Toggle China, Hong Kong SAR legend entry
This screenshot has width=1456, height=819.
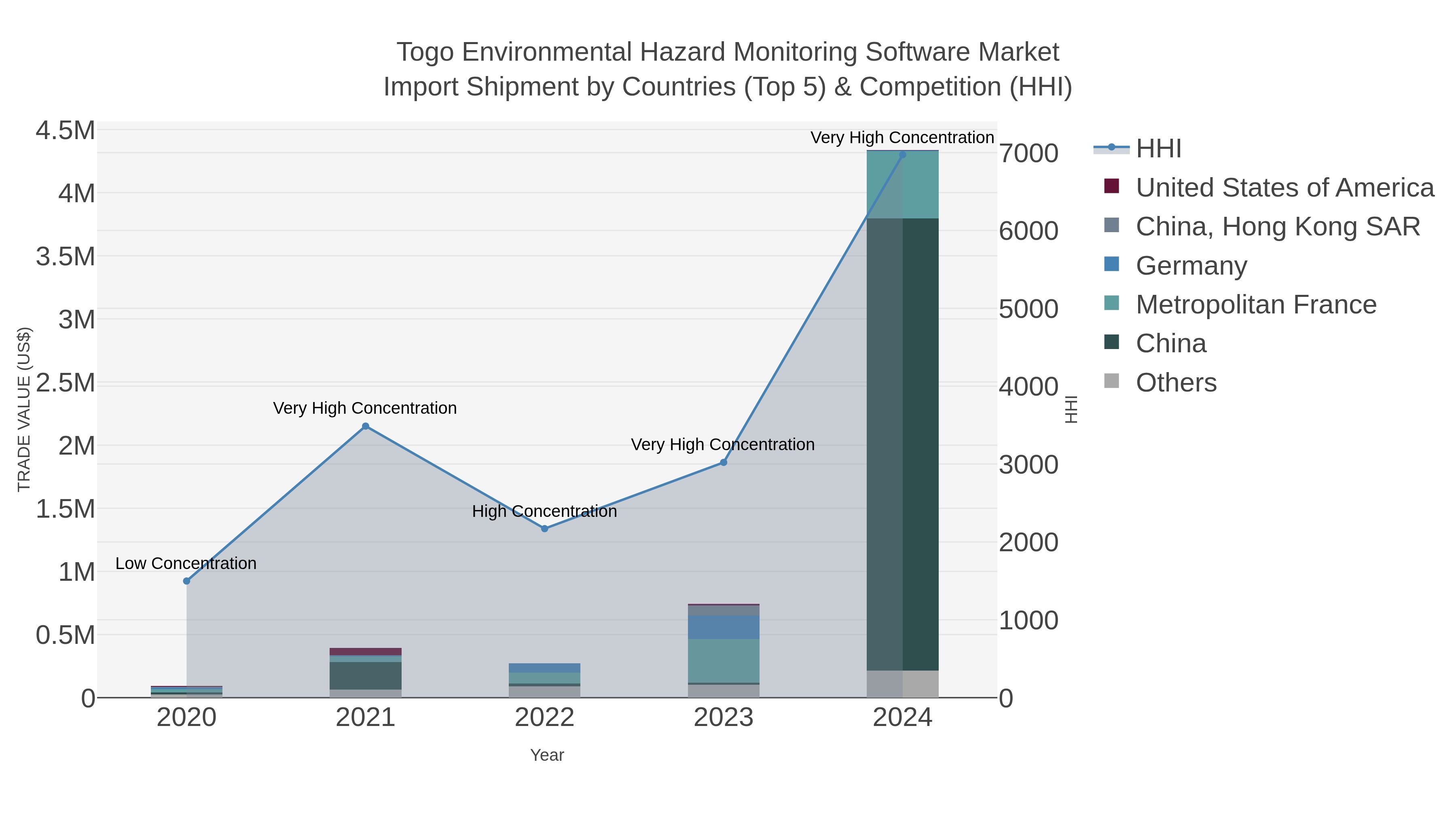[1261, 226]
